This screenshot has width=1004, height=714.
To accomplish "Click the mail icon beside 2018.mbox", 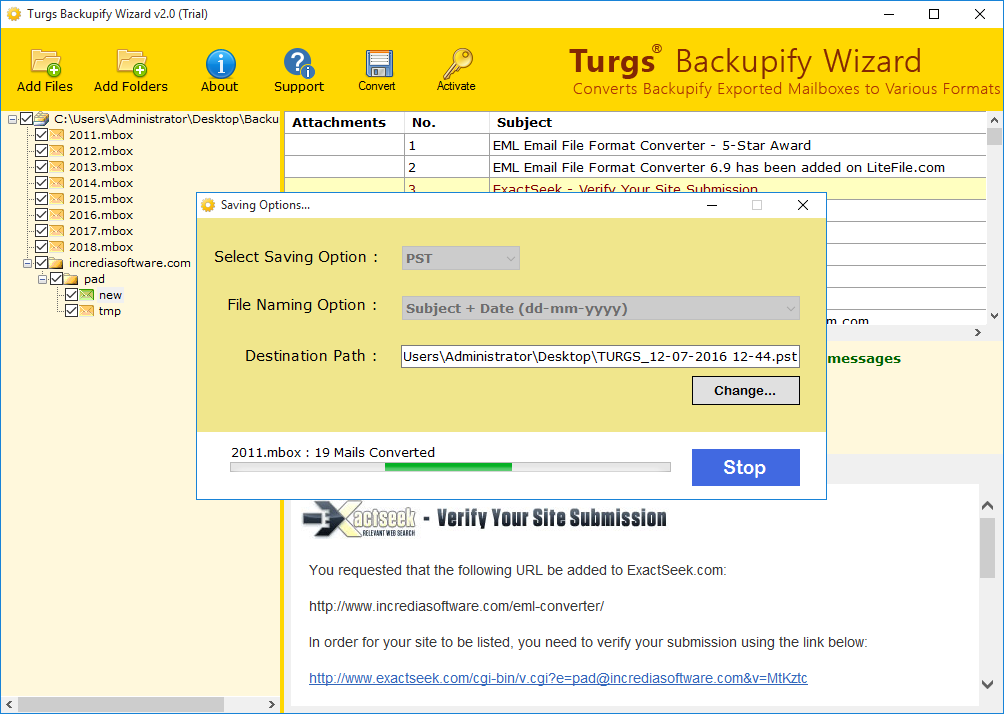I will pos(57,247).
